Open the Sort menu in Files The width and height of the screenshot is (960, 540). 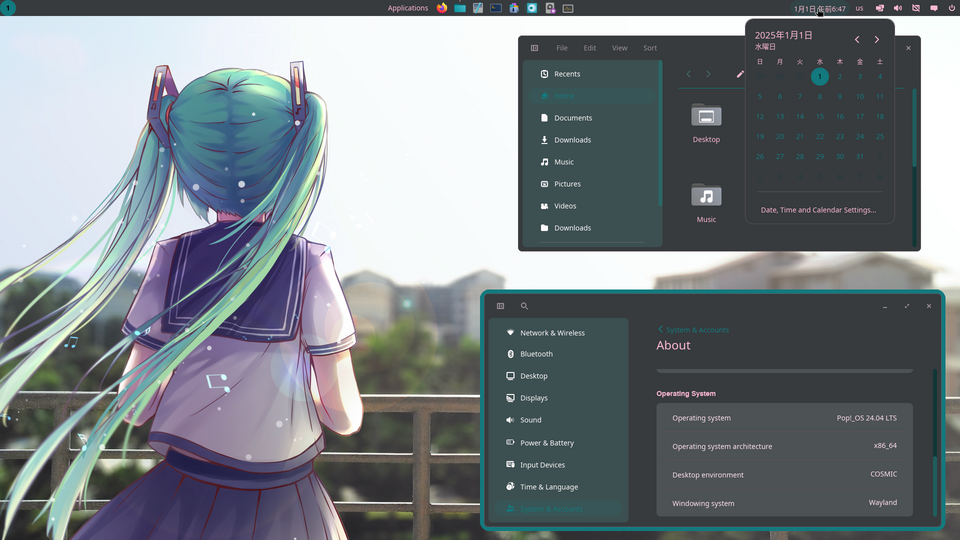tap(650, 48)
